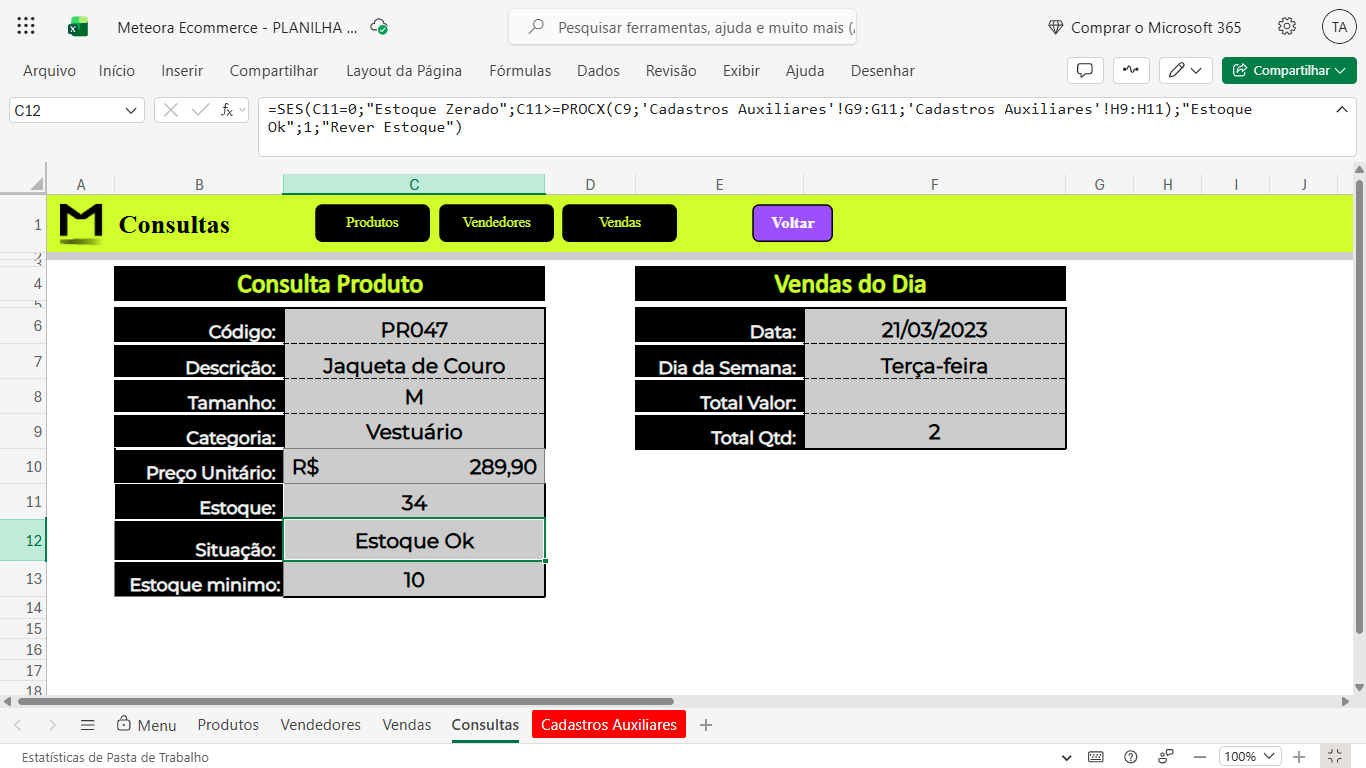Open the Desenhar ribbon tab
The width and height of the screenshot is (1366, 768).
883,71
